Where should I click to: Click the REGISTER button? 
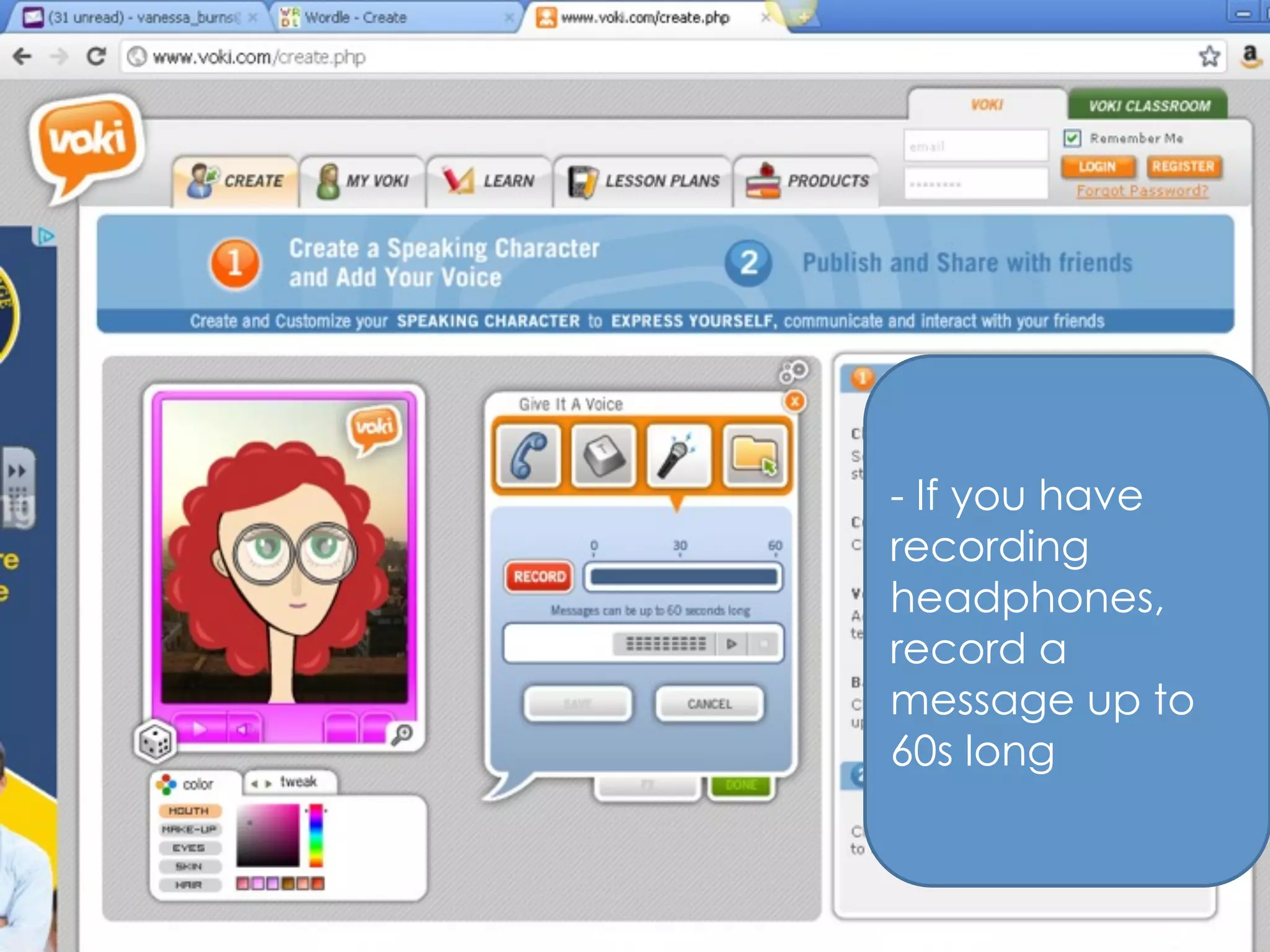pyautogui.click(x=1183, y=167)
